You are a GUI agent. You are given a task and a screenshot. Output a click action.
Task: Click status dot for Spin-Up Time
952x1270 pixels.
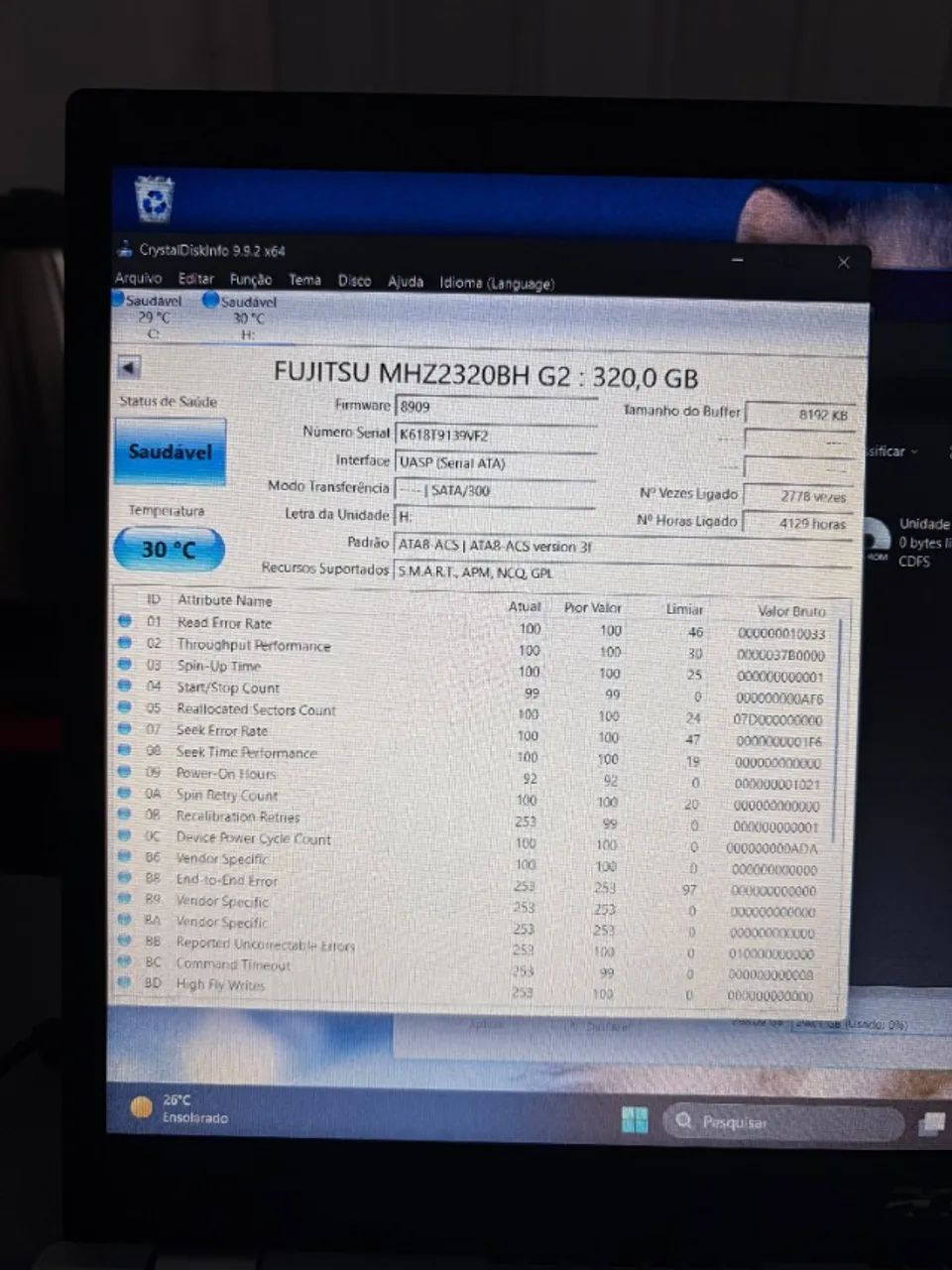coord(125,664)
